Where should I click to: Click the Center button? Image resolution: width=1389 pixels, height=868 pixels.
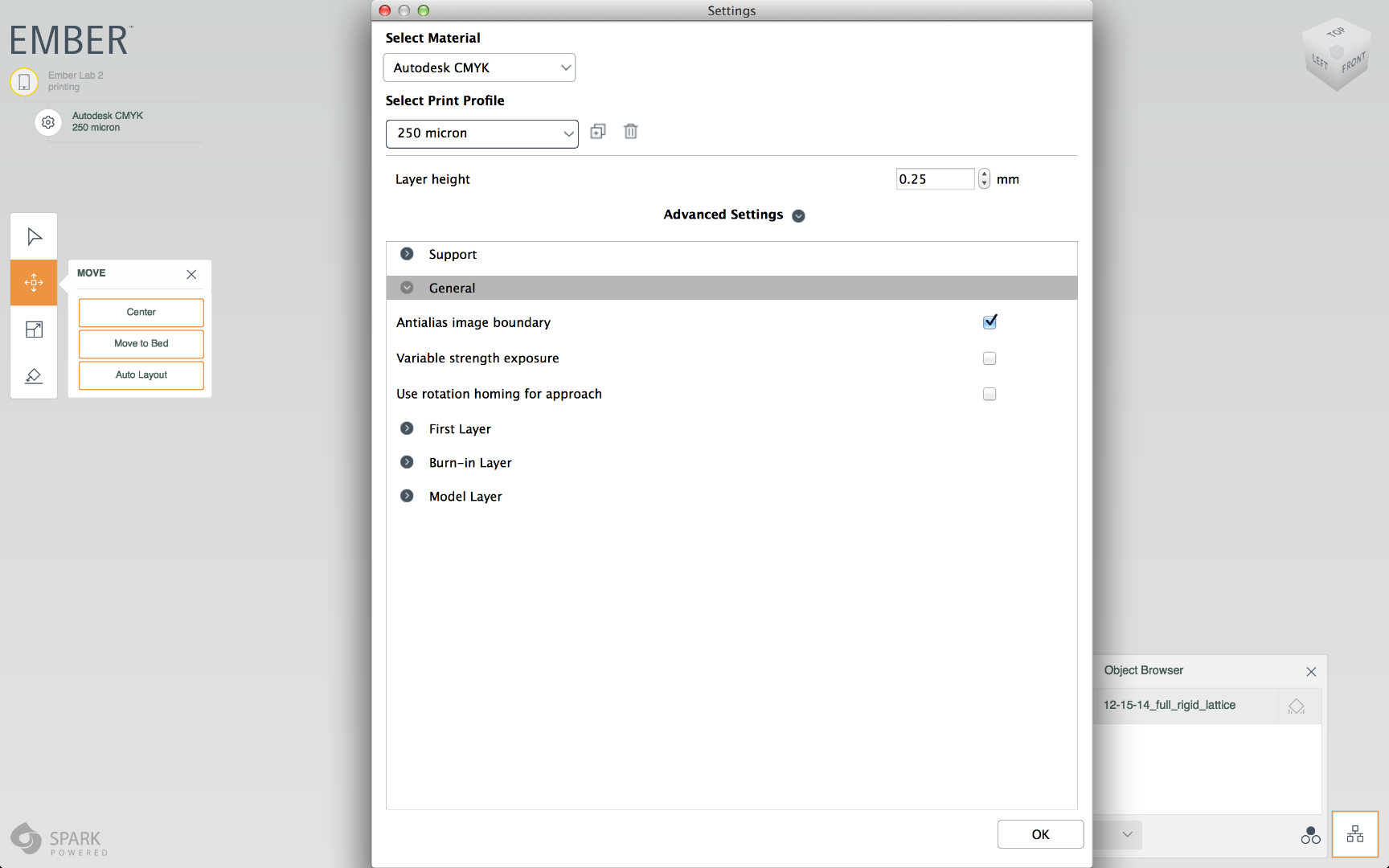(x=141, y=313)
